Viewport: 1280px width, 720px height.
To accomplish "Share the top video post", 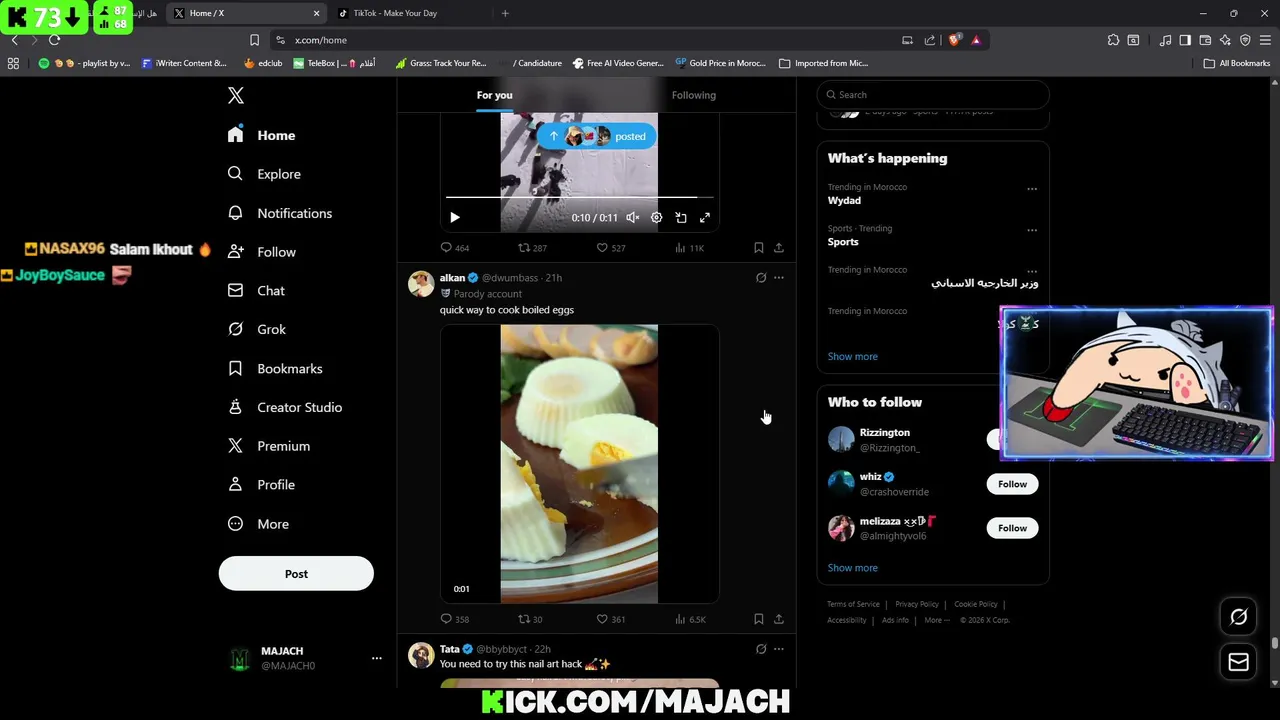I will pyautogui.click(x=779, y=248).
